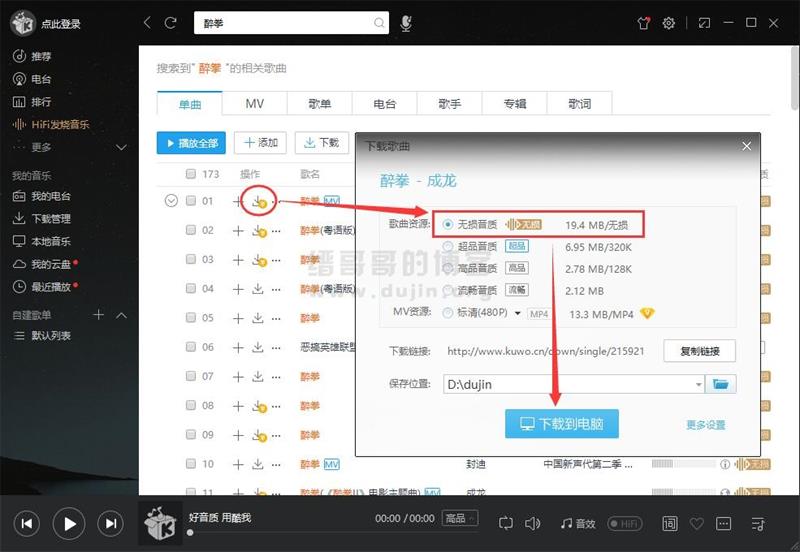Viewport: 800px width, 552px height.
Task: Switch to the 歌词 tab
Action: click(x=580, y=104)
